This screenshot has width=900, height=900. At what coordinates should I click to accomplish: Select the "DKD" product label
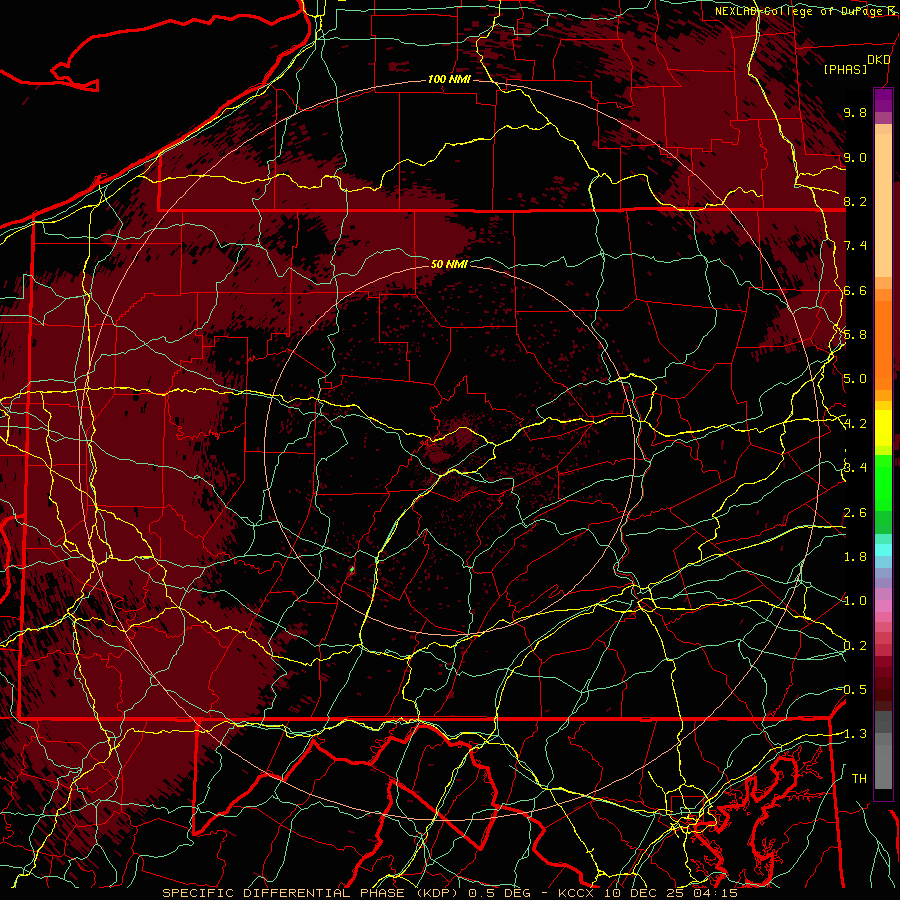click(878, 60)
